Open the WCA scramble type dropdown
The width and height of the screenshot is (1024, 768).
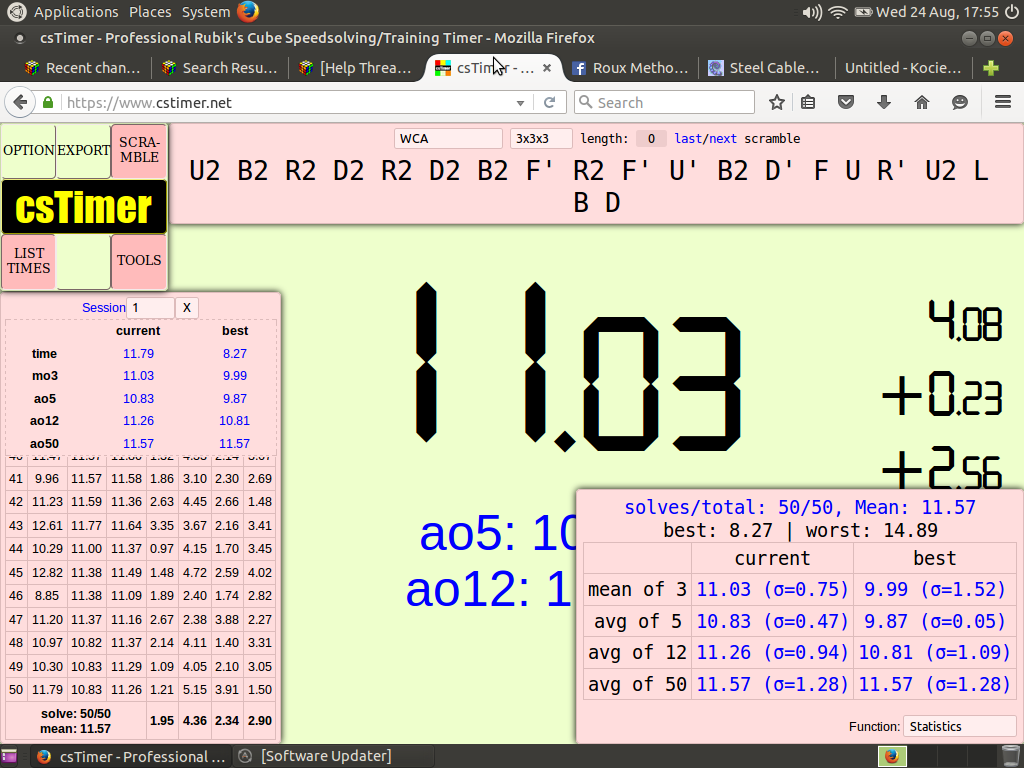[x=448, y=138]
